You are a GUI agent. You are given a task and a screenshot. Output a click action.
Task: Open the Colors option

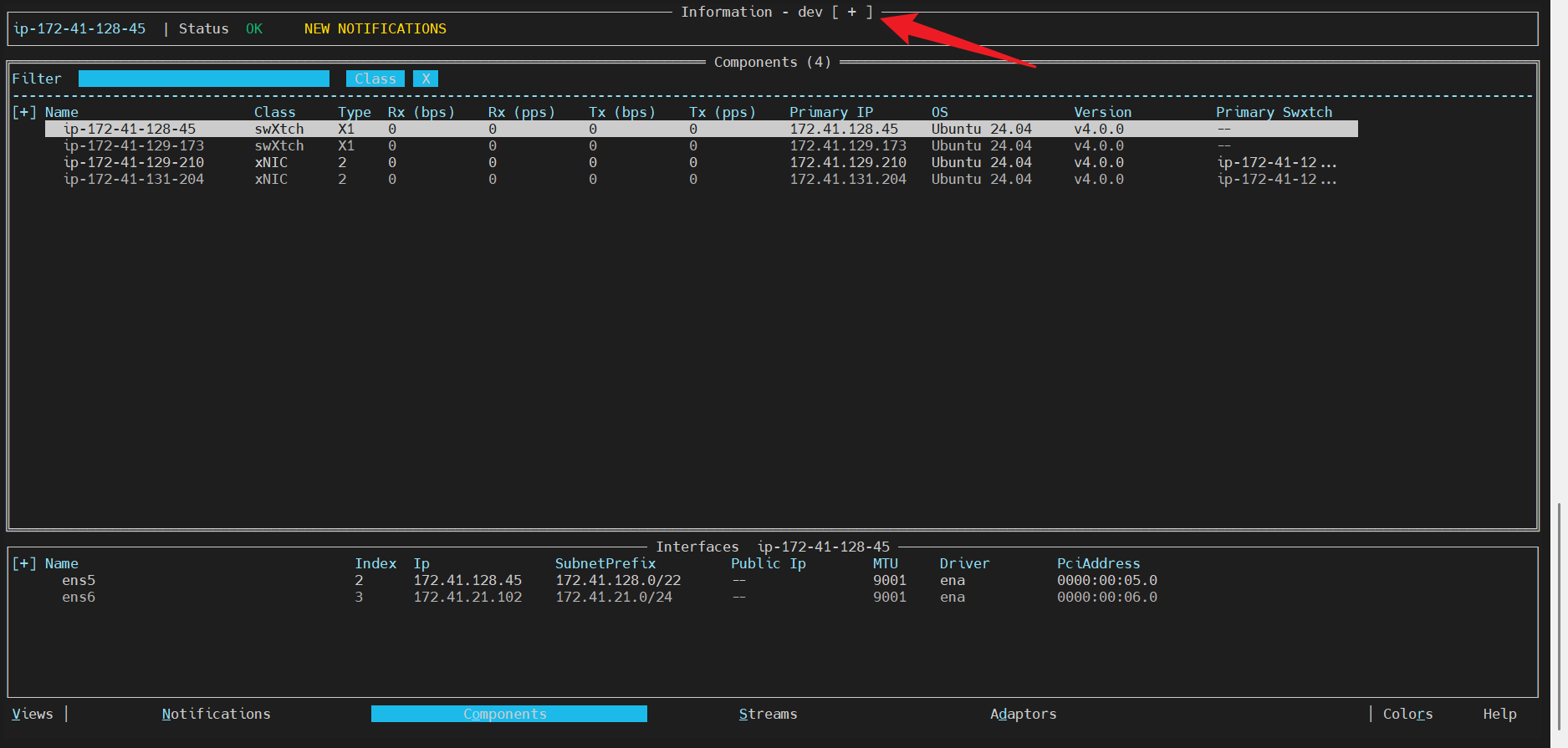[1408, 714]
